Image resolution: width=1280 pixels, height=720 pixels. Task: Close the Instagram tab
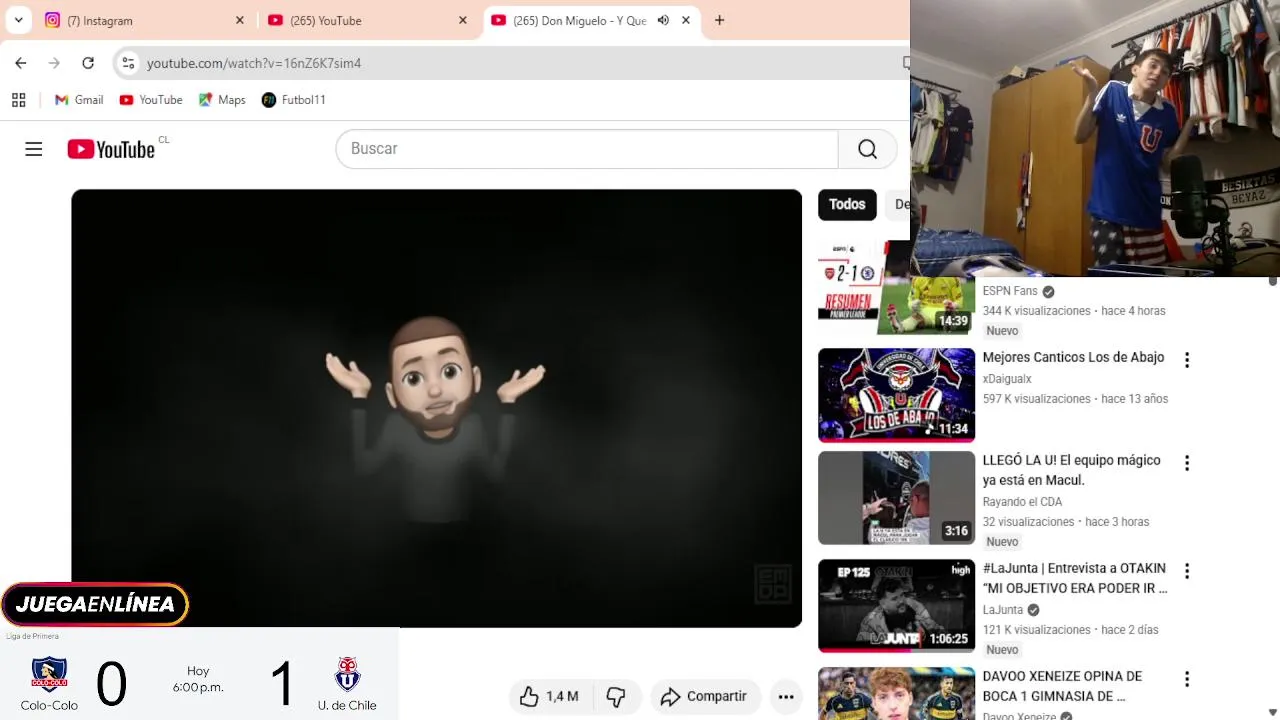[240, 20]
